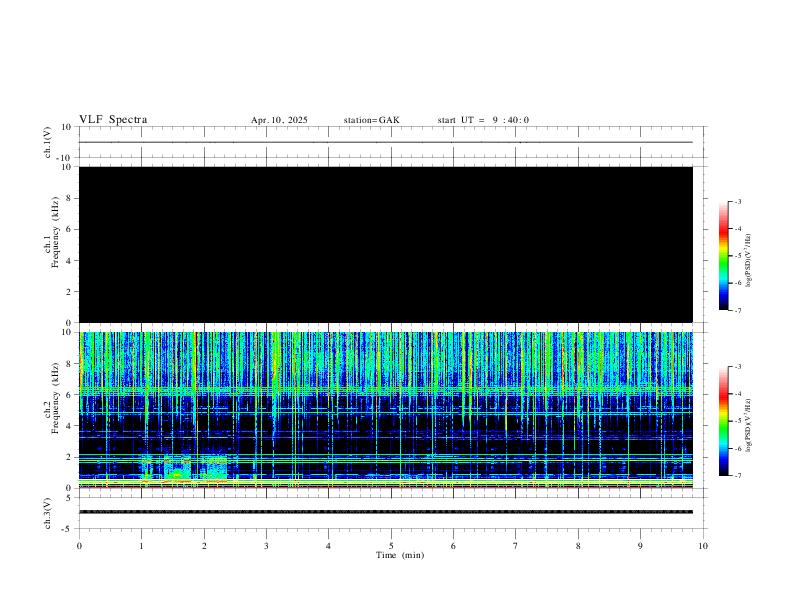
Task: Click time axis tick label "8"
Action: (x=578, y=546)
